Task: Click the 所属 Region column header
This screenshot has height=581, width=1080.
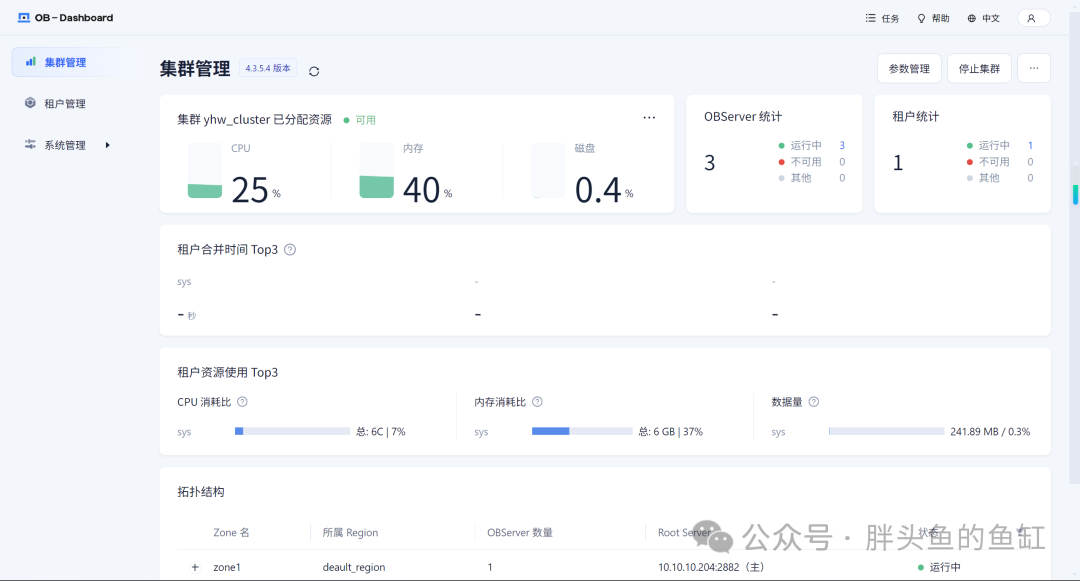Action: [x=350, y=533]
